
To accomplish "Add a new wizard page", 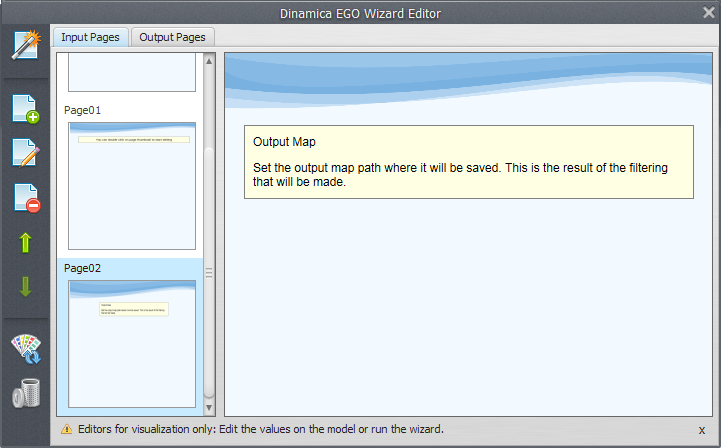I will click(x=26, y=109).
